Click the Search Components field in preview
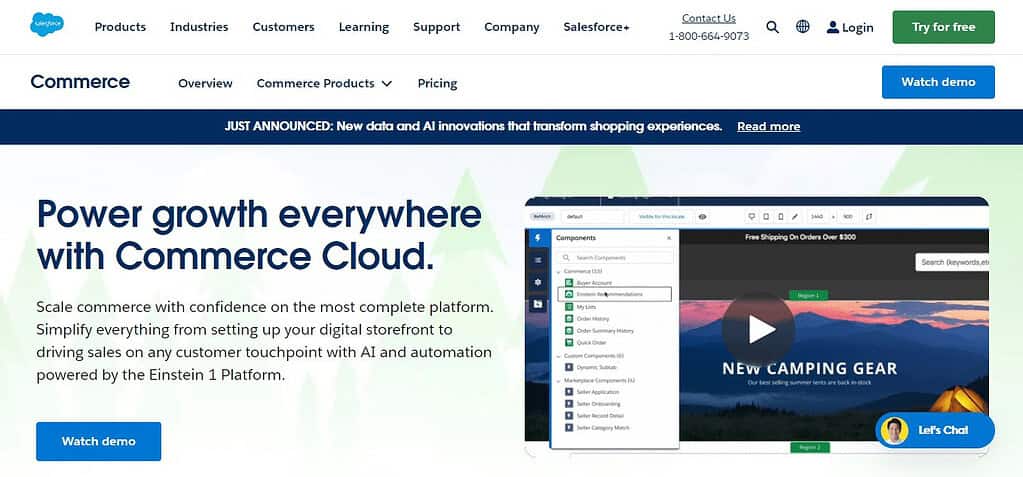This screenshot has height=477, width=1023. coord(615,258)
